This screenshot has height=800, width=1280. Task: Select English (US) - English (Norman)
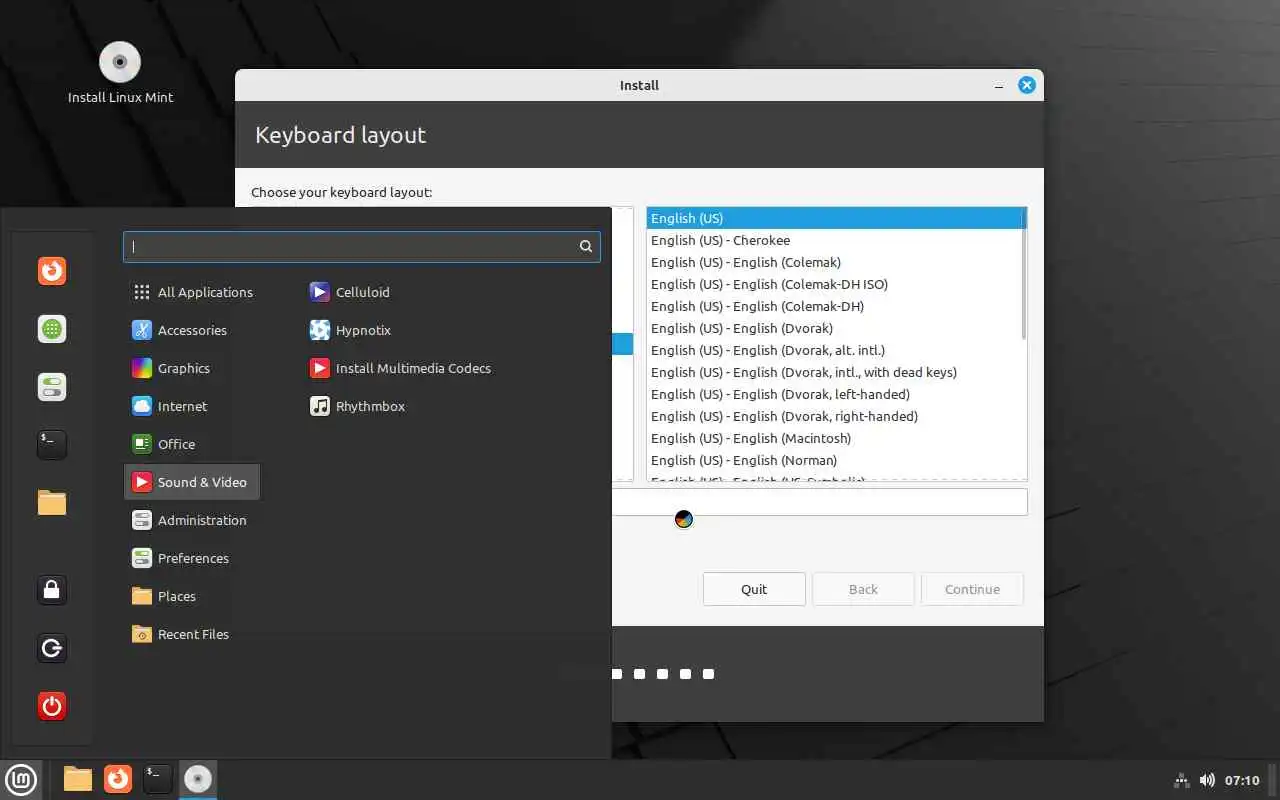[x=836, y=460]
